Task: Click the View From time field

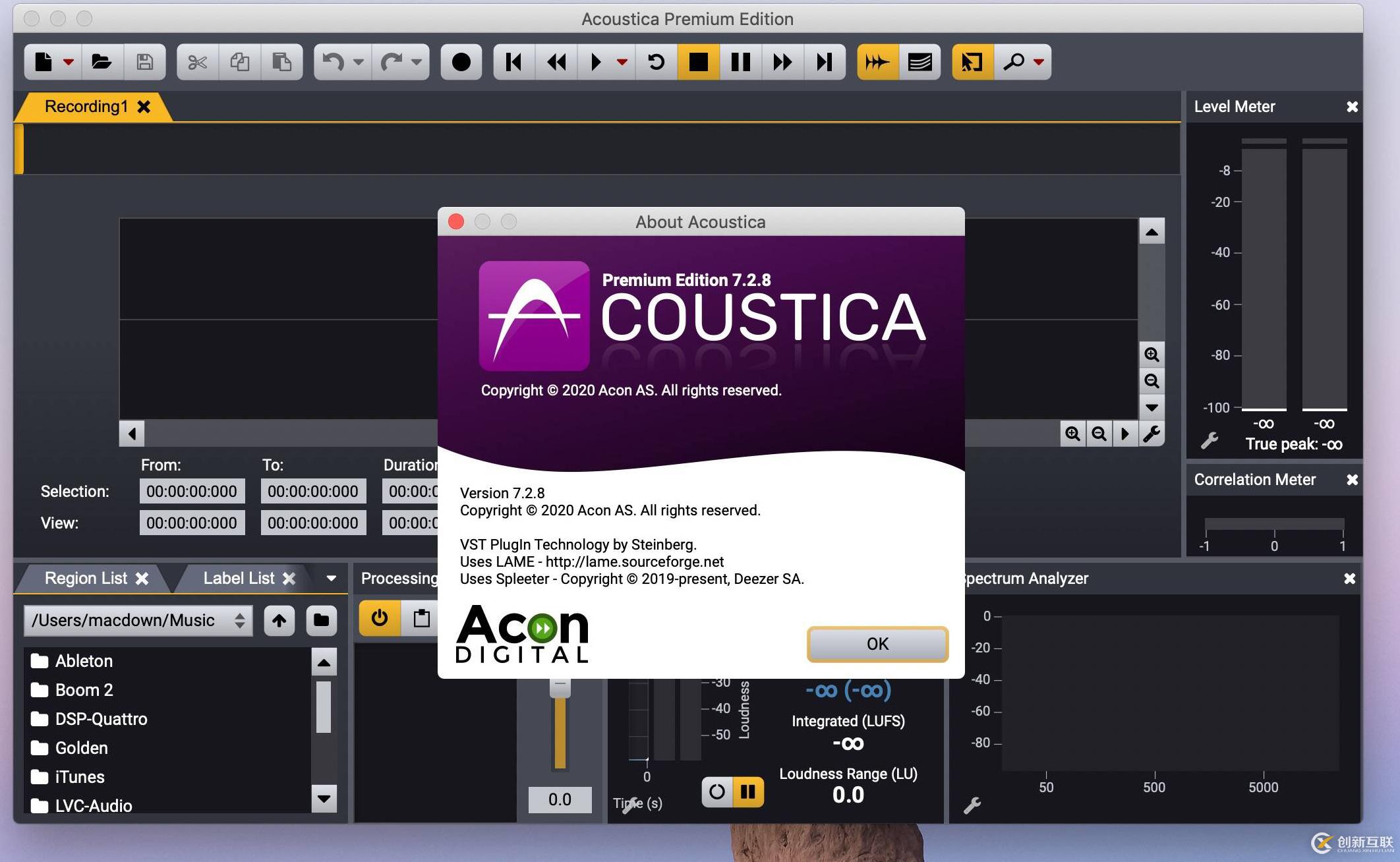Action: point(192,523)
